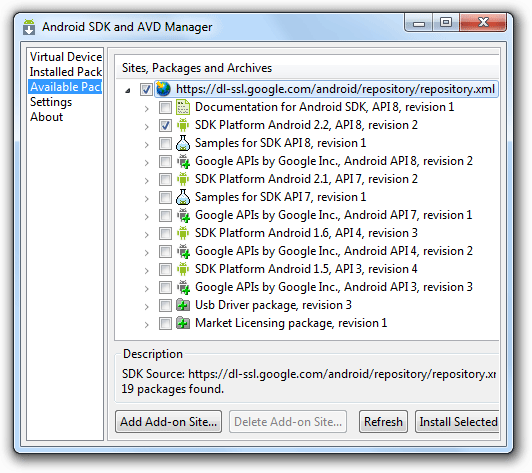This screenshot has height=473, width=532.
Task: Expand SDK Platform Android 2.1 node
Action: 146,181
